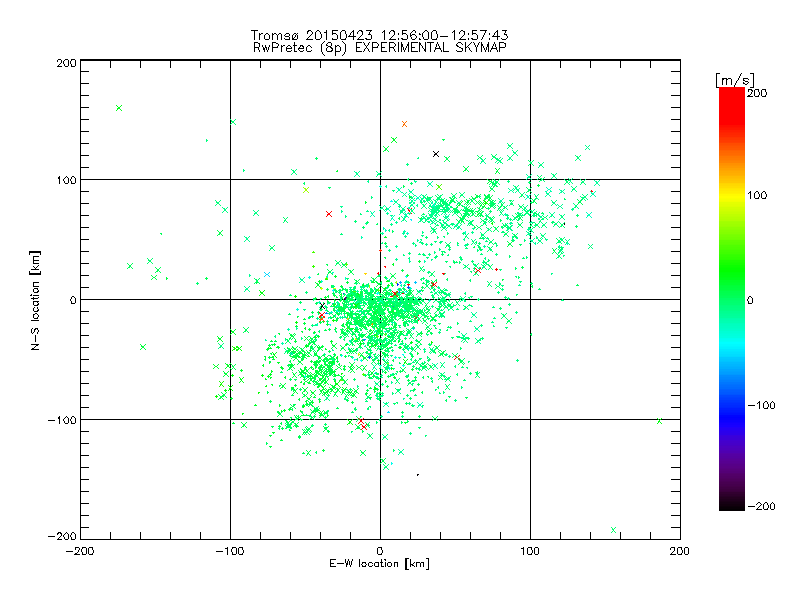Click the orange X marker near the top center
800x600 pixels.
405,124
